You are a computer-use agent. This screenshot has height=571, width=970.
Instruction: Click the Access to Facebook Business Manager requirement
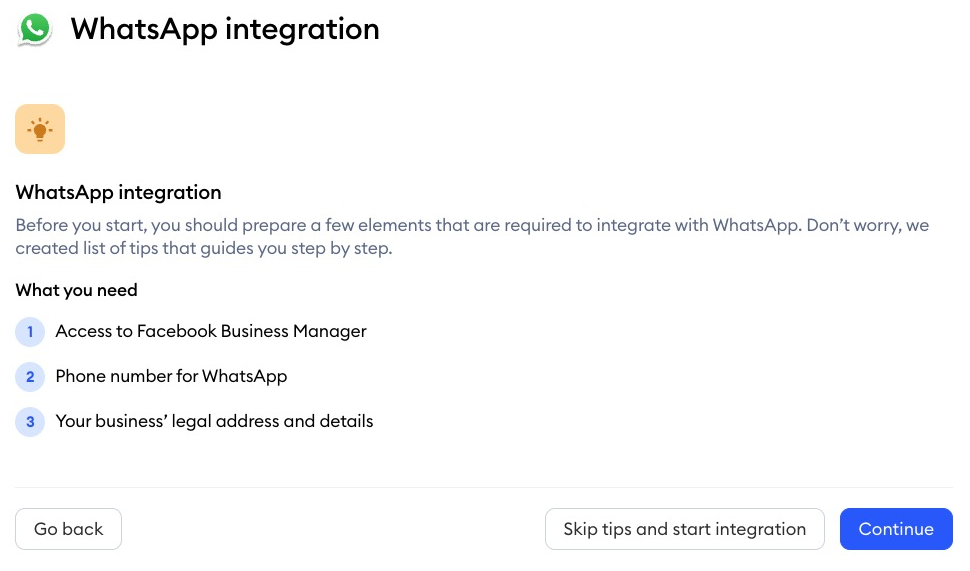pyautogui.click(x=211, y=332)
